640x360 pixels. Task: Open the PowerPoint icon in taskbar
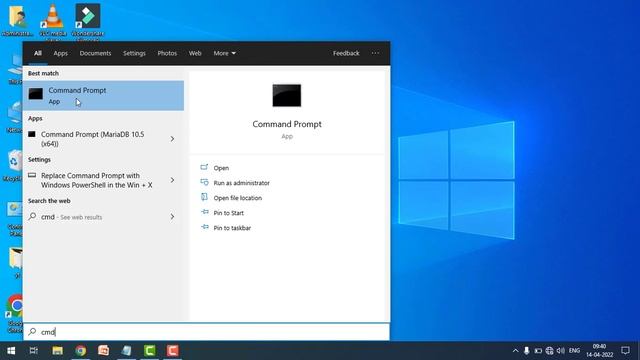click(104, 351)
